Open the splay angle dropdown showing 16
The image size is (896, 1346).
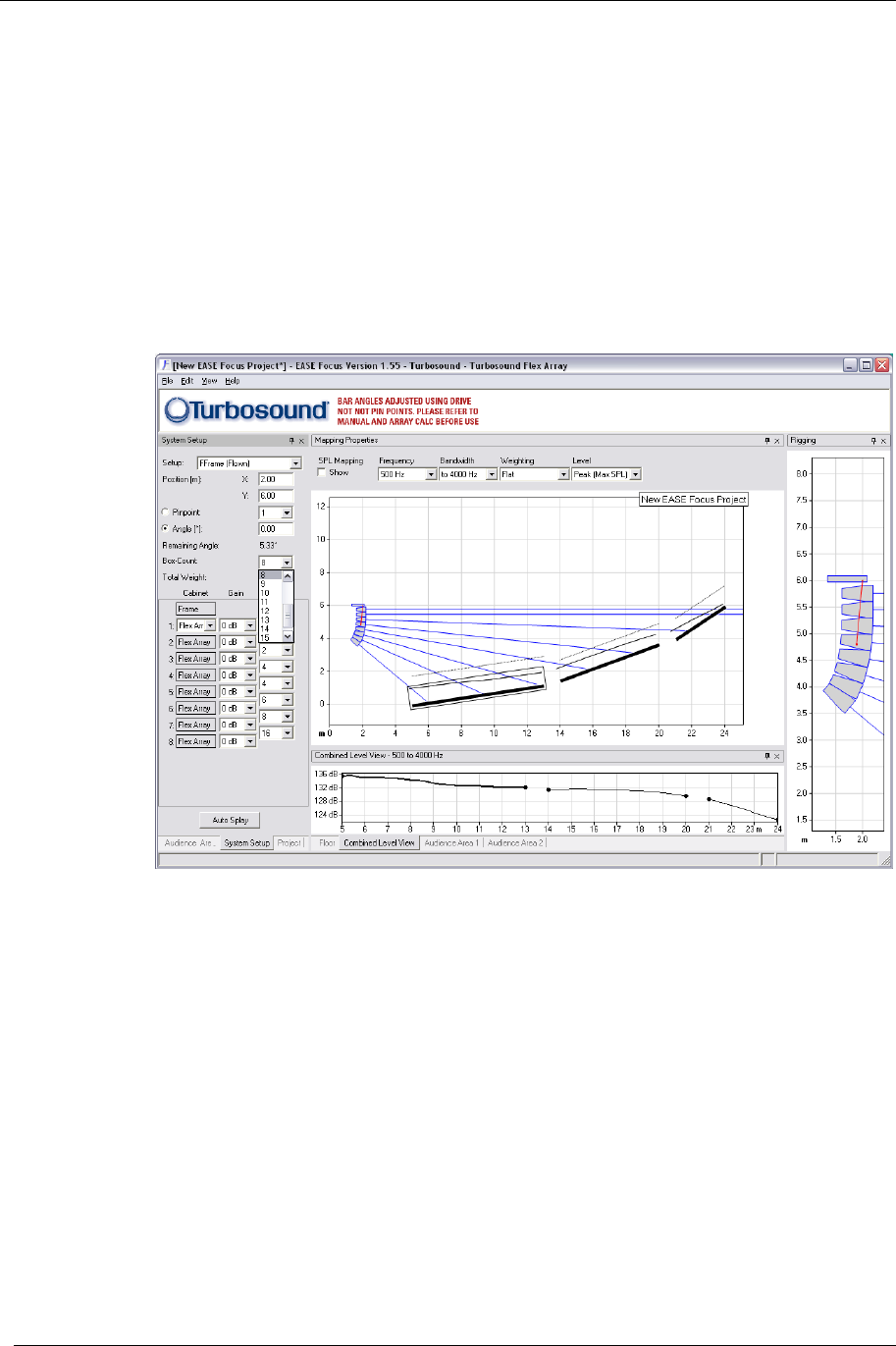(x=287, y=732)
